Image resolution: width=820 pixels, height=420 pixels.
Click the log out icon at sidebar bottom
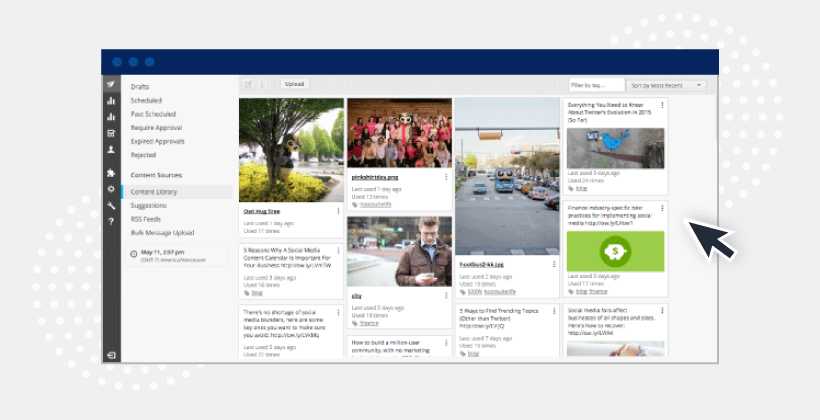point(111,355)
